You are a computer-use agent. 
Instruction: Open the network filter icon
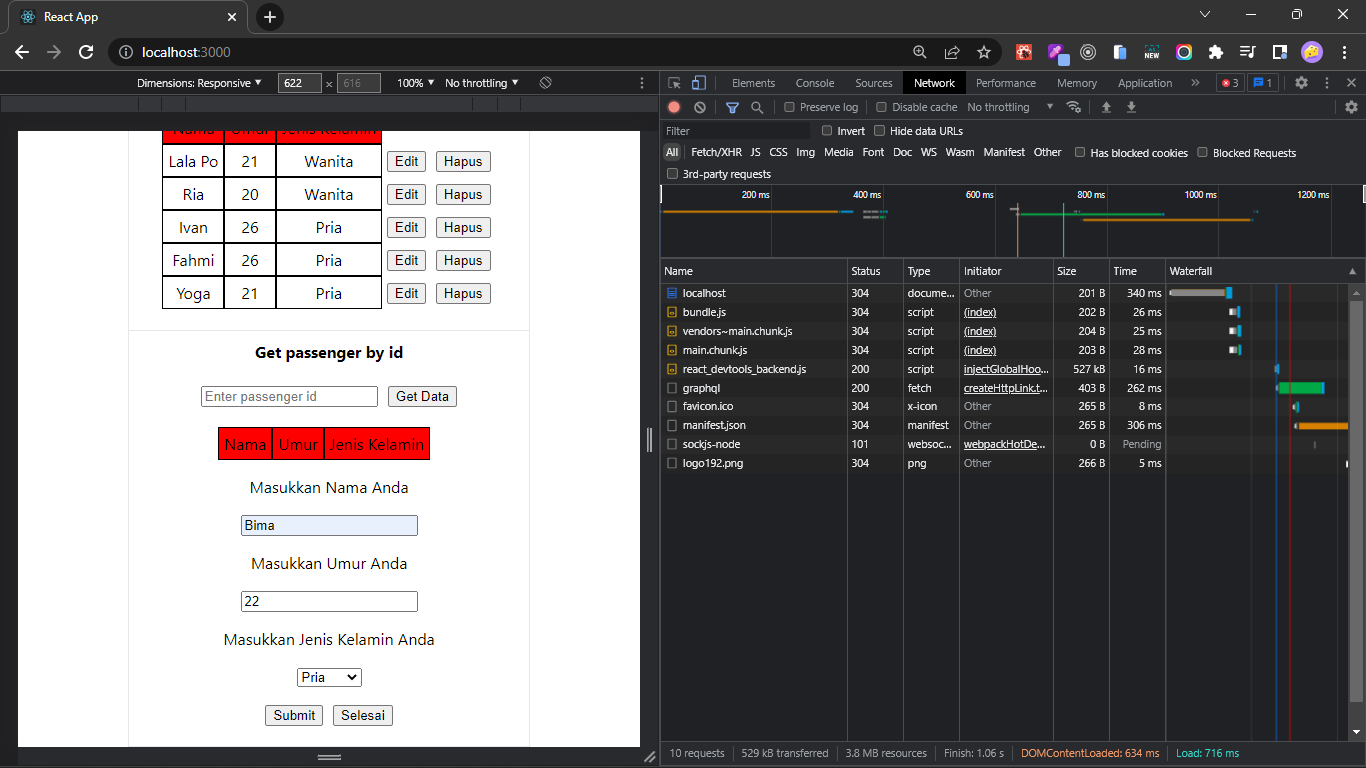(x=733, y=107)
